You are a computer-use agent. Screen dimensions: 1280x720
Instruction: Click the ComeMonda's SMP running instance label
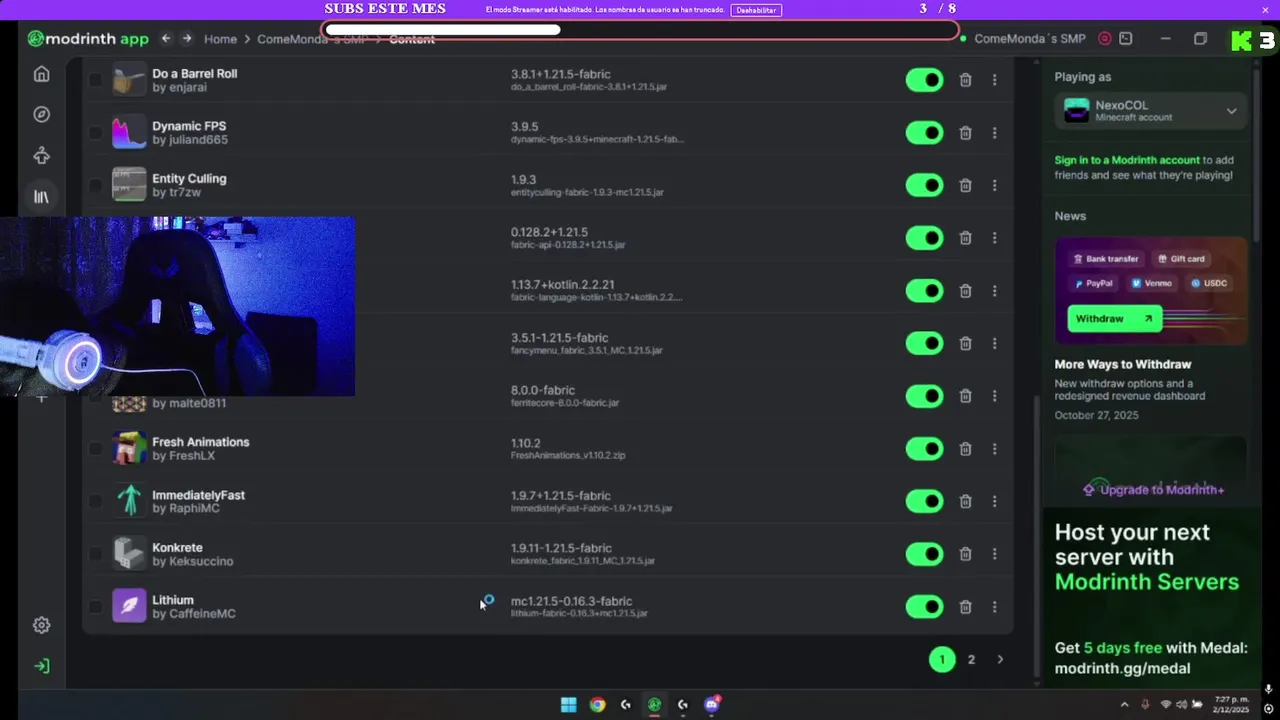tap(1029, 39)
